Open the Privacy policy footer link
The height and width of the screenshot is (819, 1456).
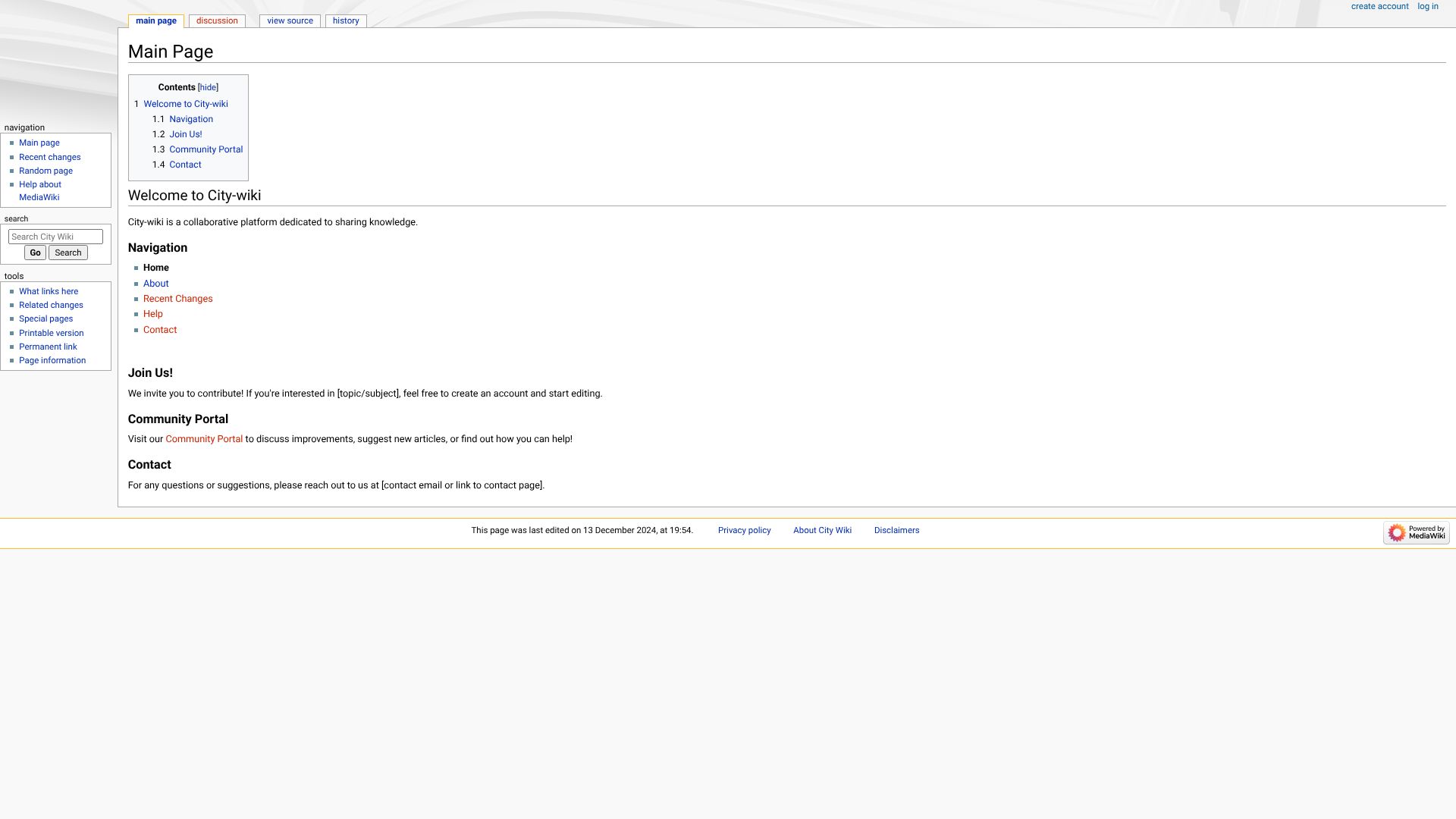[744, 531]
